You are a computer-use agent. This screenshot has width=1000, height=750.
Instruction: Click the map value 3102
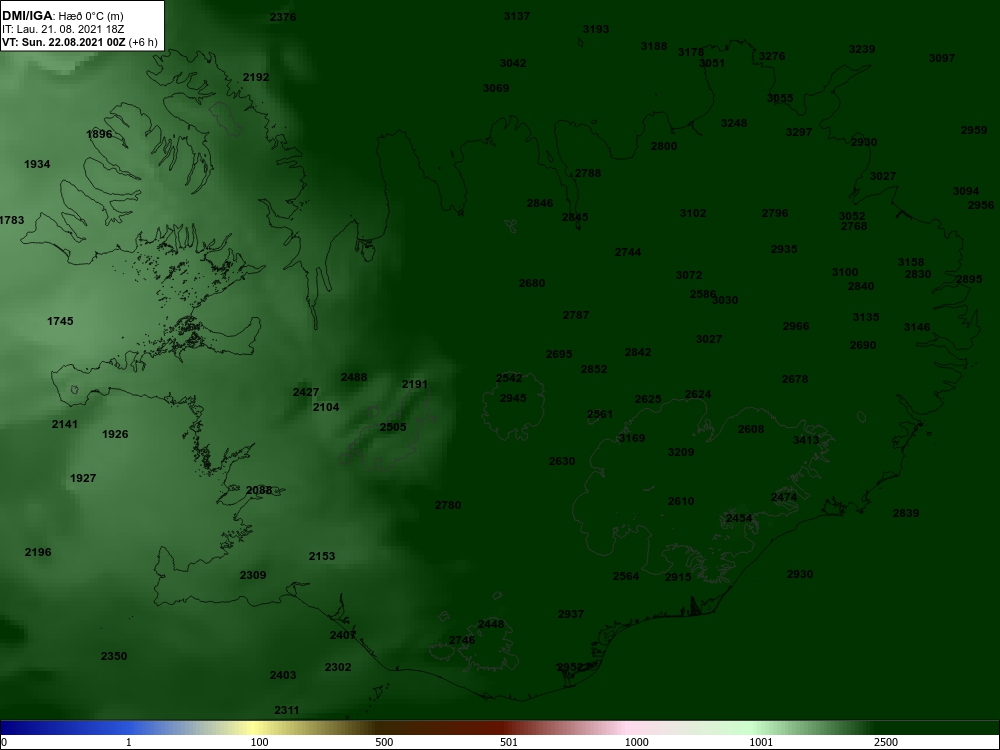693,213
